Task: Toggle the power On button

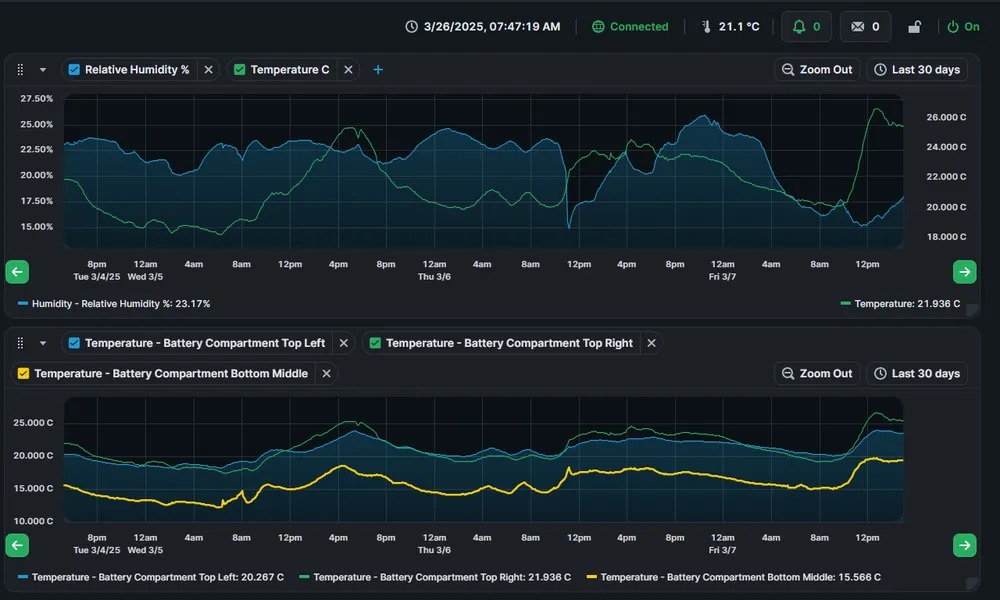Action: click(963, 27)
